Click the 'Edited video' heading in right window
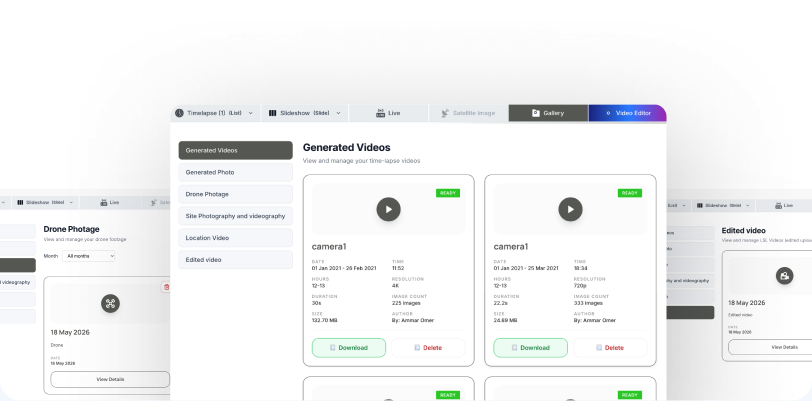The height and width of the screenshot is (401, 812). [x=743, y=231]
